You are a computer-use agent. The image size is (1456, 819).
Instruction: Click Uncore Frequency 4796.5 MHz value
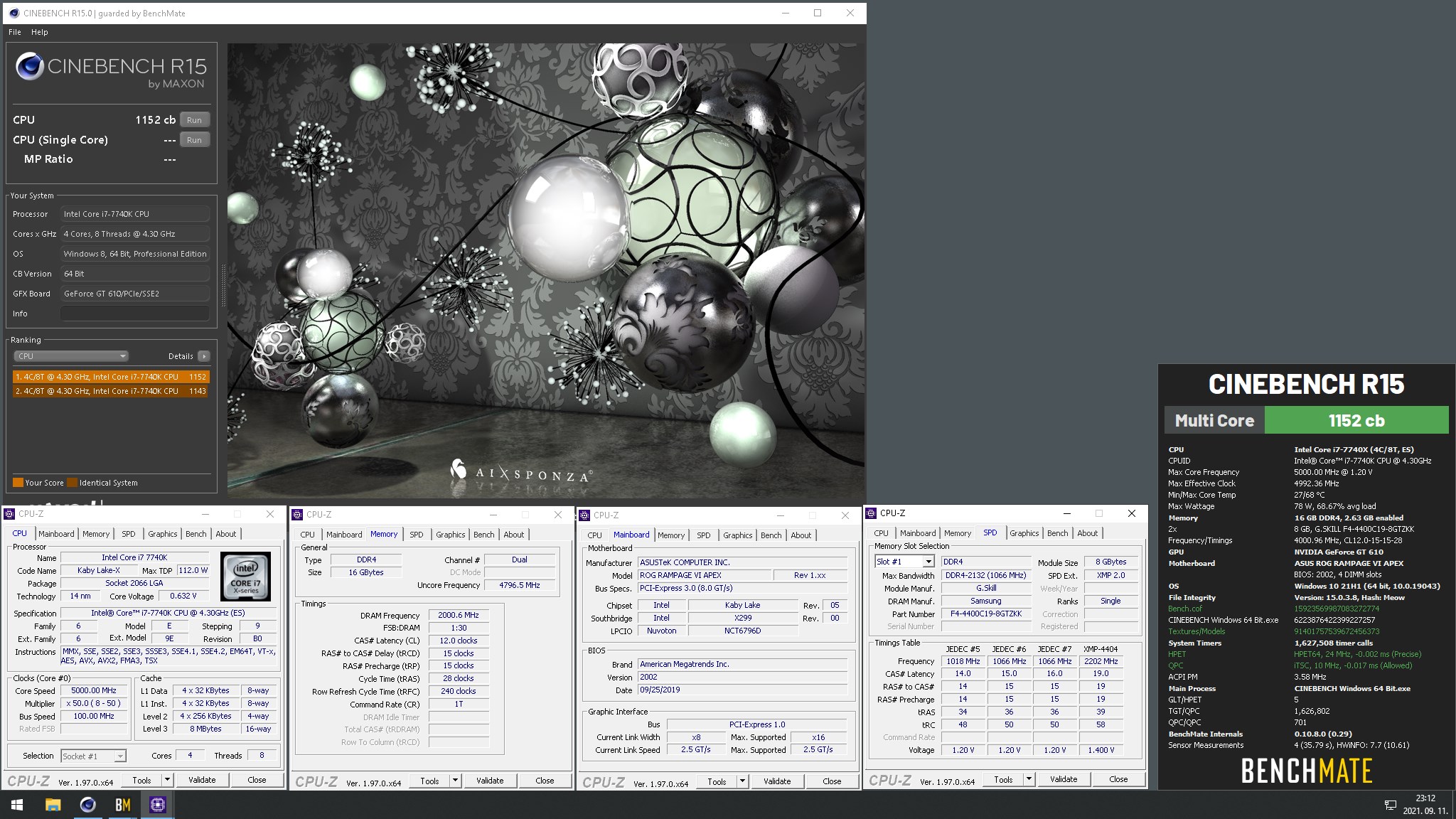pyautogui.click(x=520, y=585)
